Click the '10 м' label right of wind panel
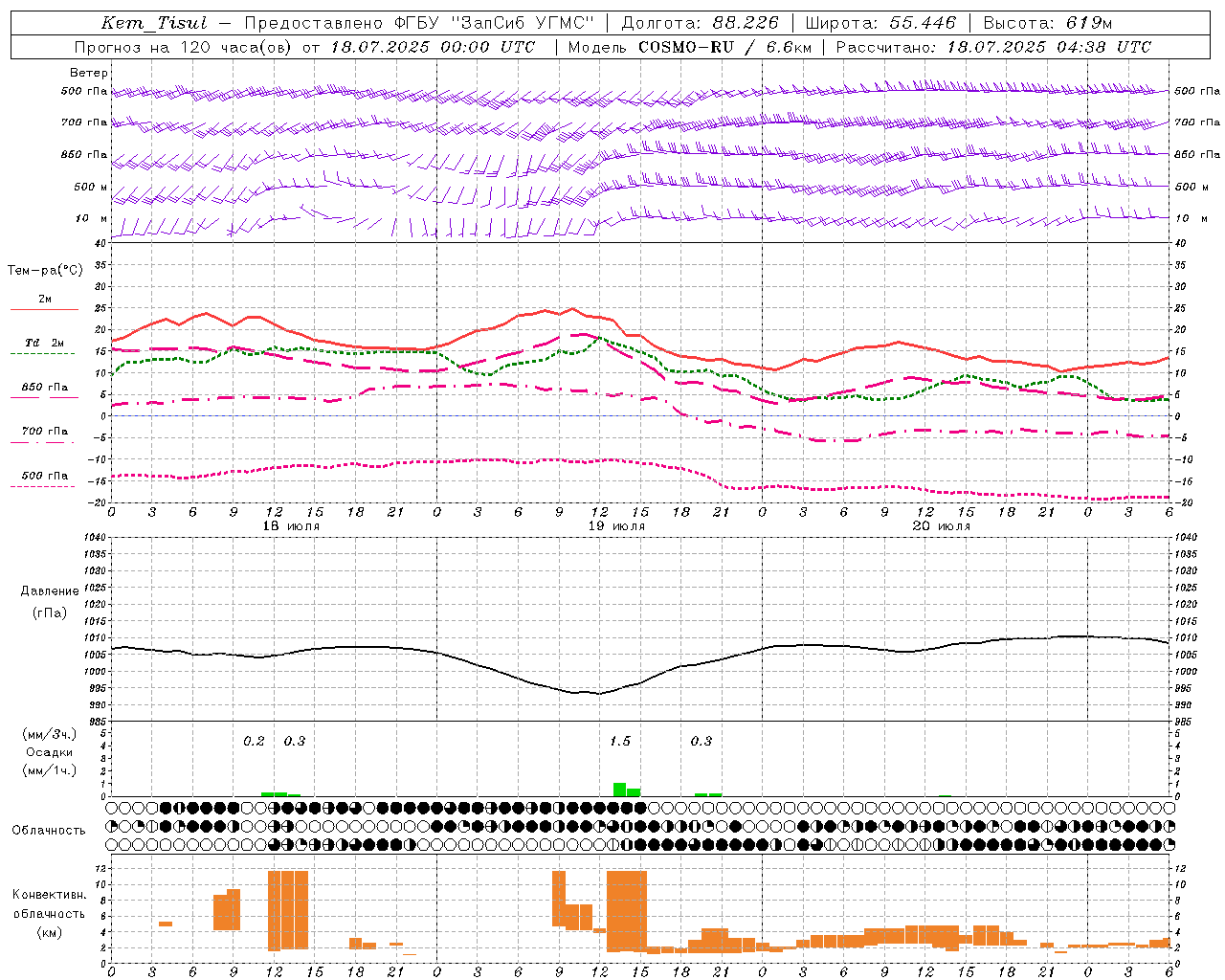The image size is (1225, 980). click(x=1191, y=219)
